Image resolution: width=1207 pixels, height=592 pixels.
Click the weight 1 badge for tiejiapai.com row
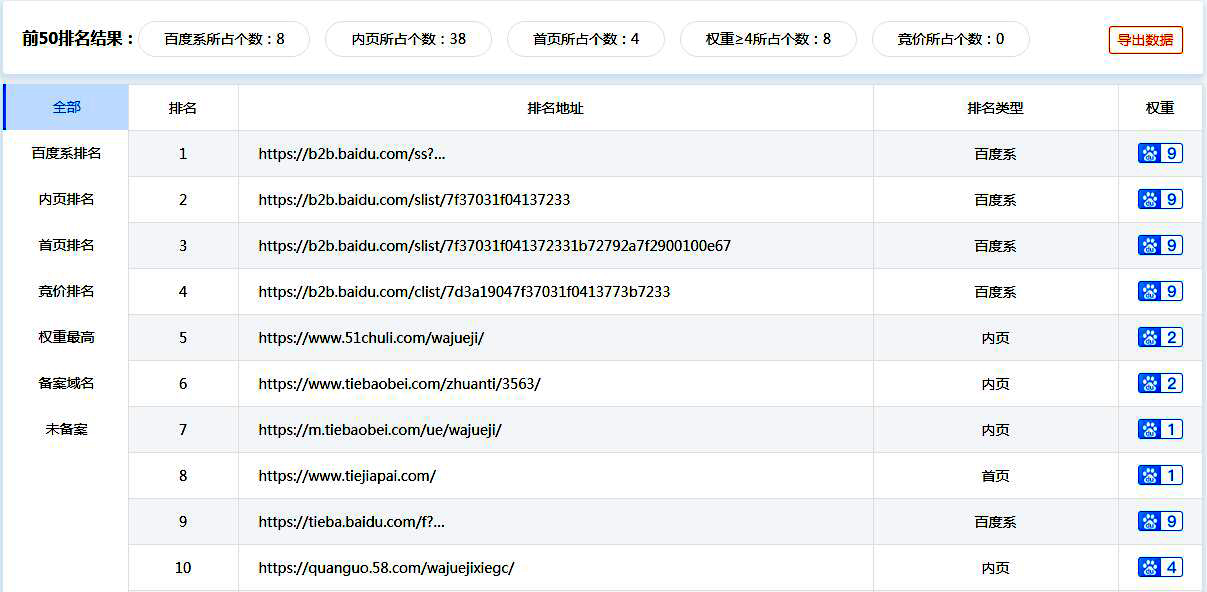1160,475
